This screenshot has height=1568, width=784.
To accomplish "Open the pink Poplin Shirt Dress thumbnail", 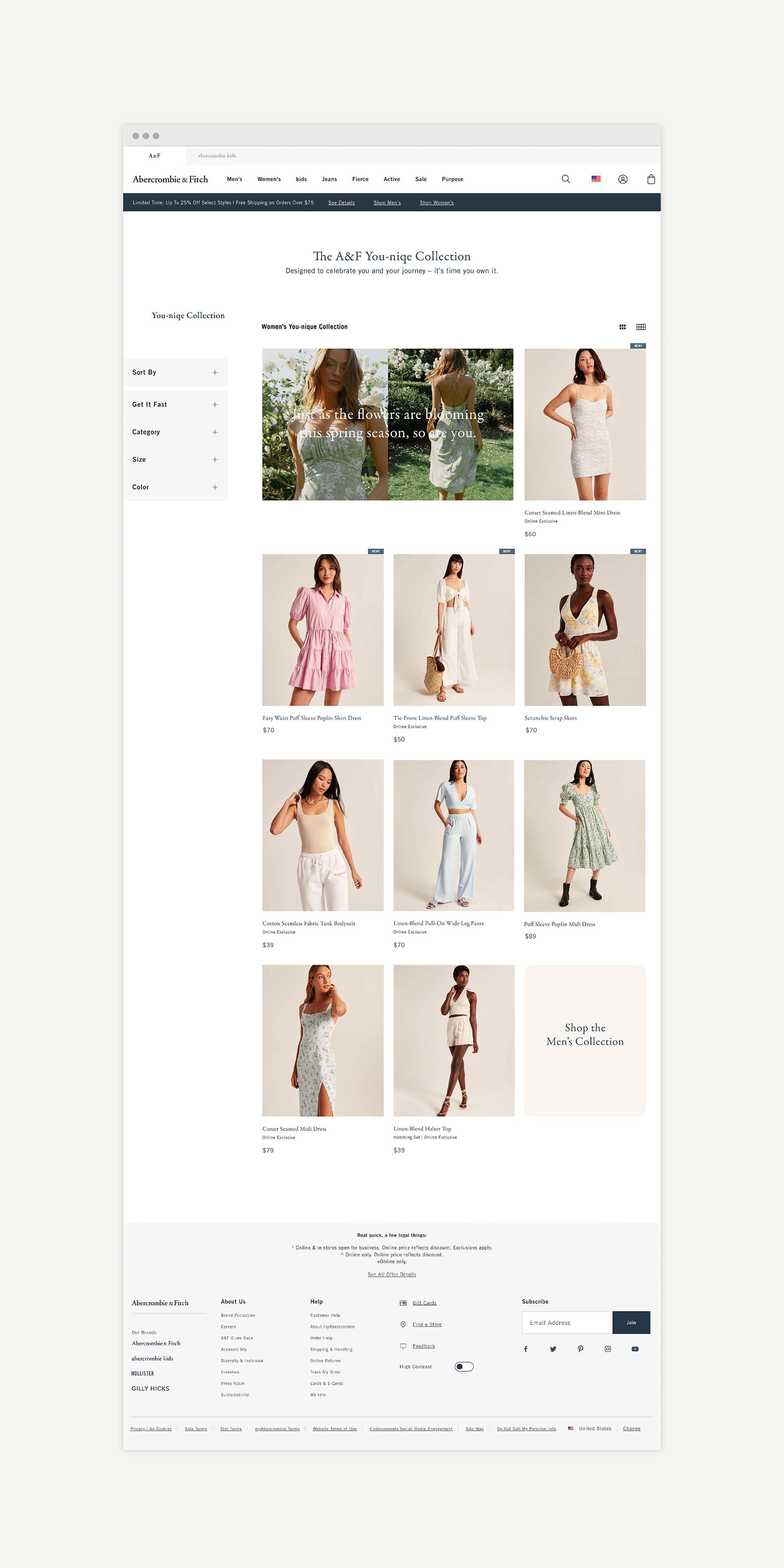I will tap(323, 629).
